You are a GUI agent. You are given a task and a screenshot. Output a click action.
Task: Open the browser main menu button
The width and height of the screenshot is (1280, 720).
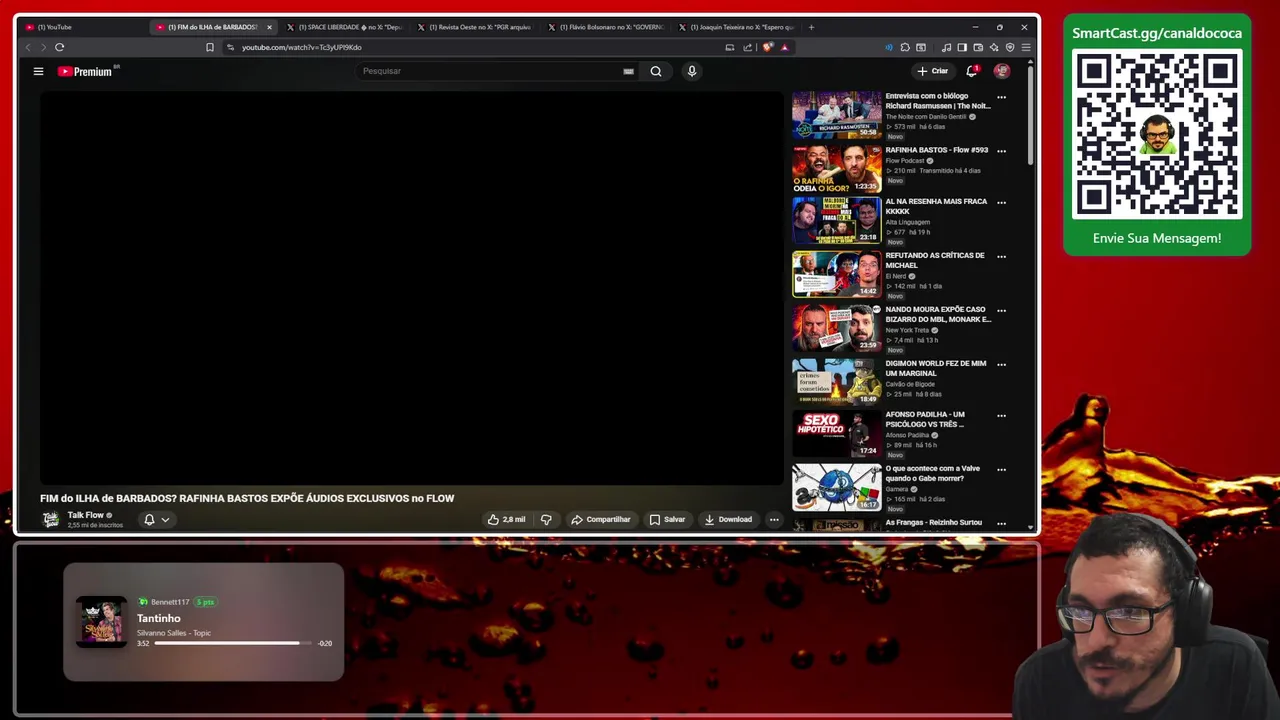(x=1026, y=47)
